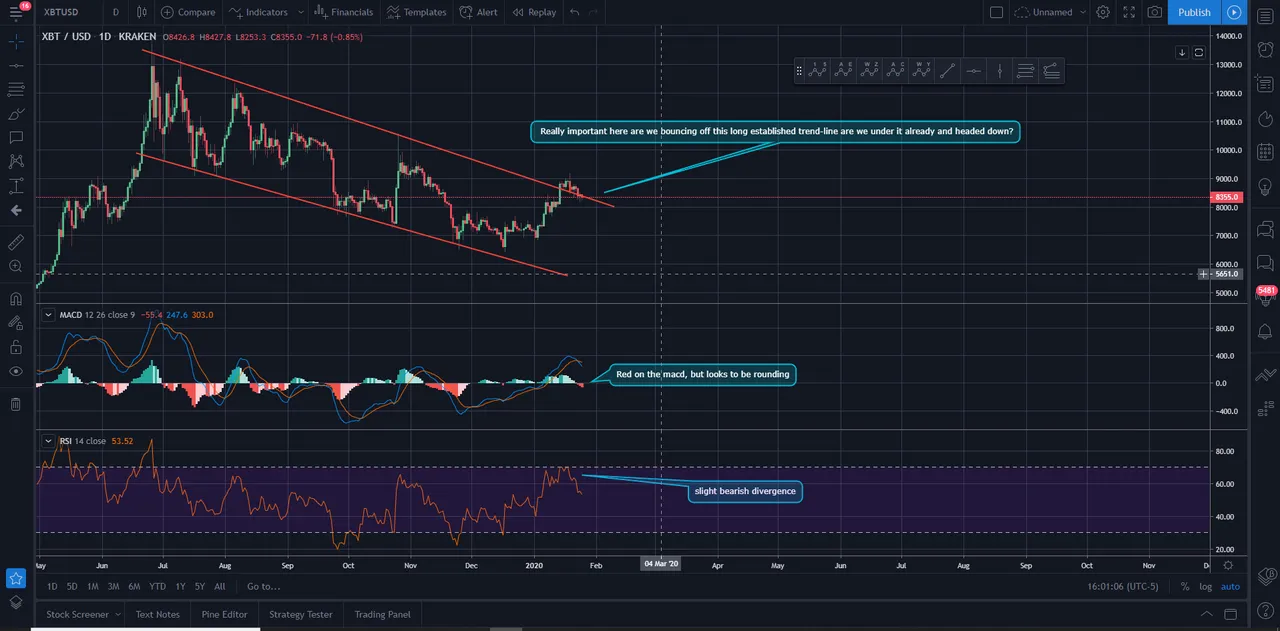Pick the vertical line from favorites toolbar
This screenshot has width=1280, height=631.
[x=999, y=70]
